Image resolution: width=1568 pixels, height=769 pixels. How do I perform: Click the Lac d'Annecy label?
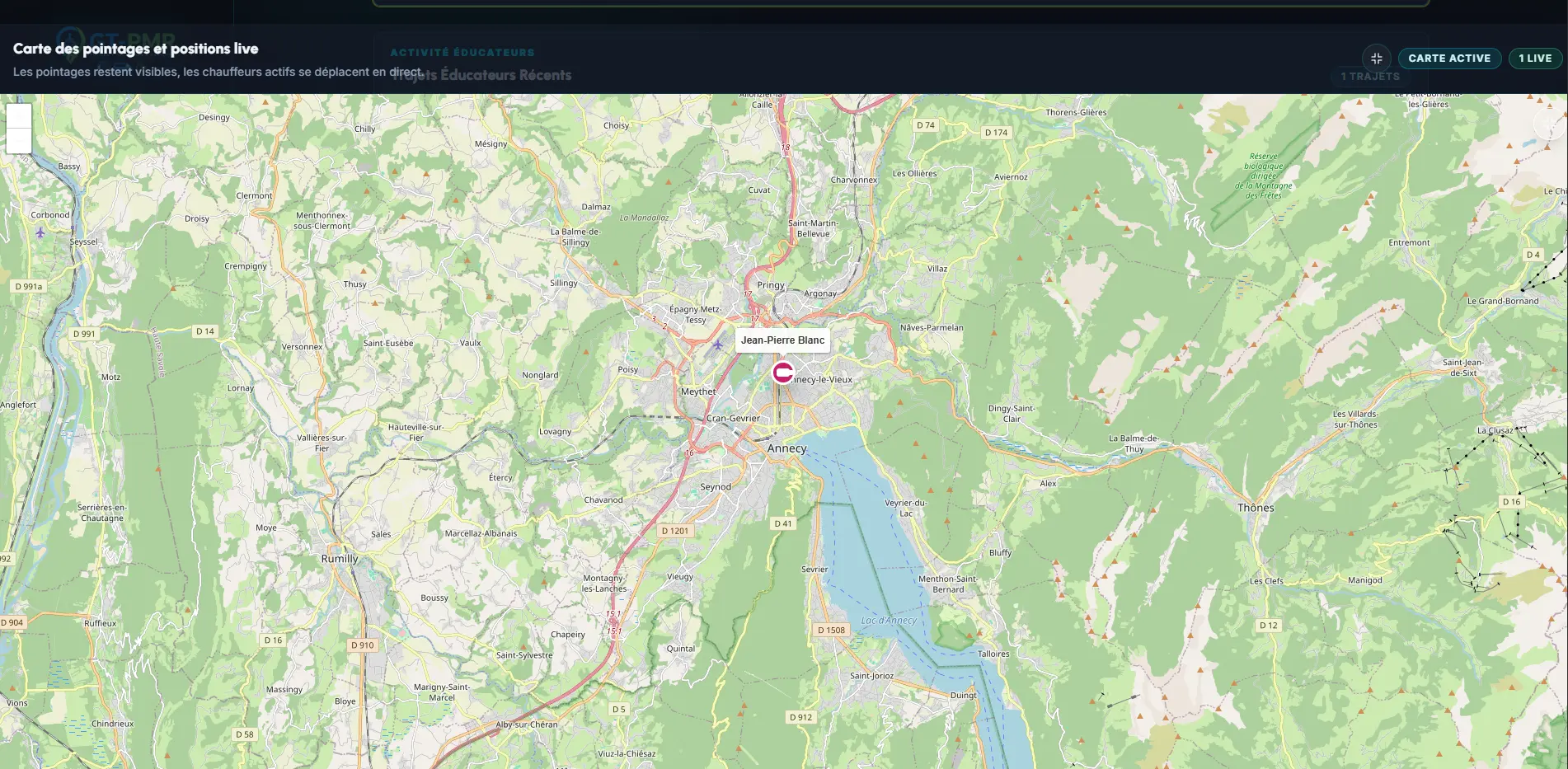(x=889, y=621)
